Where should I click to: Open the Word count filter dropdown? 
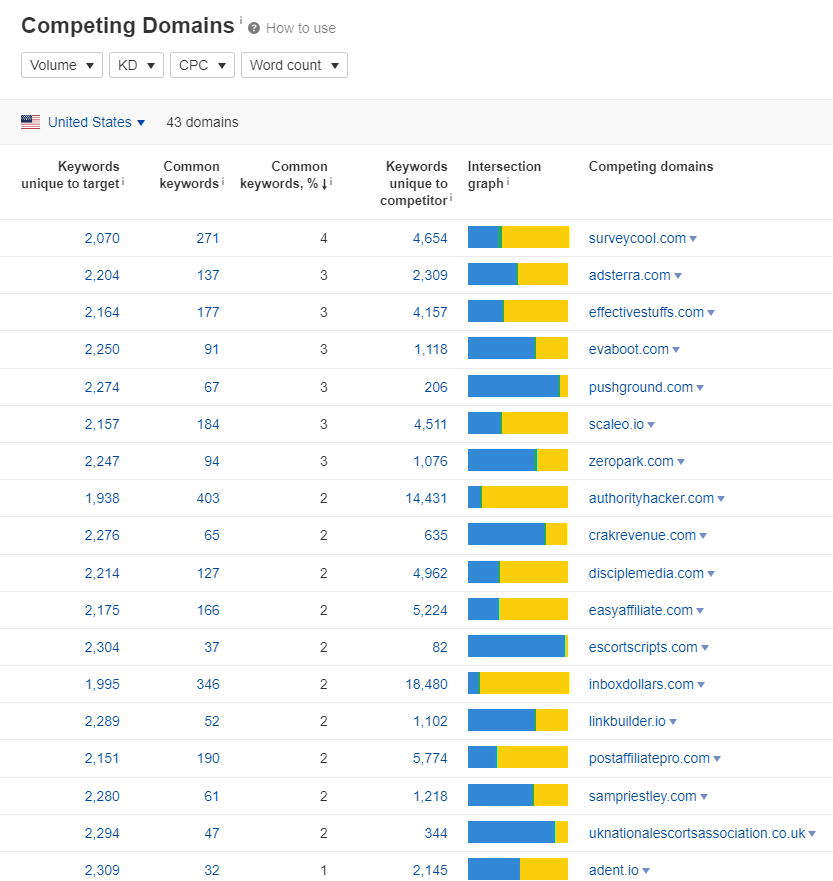pyautogui.click(x=294, y=65)
